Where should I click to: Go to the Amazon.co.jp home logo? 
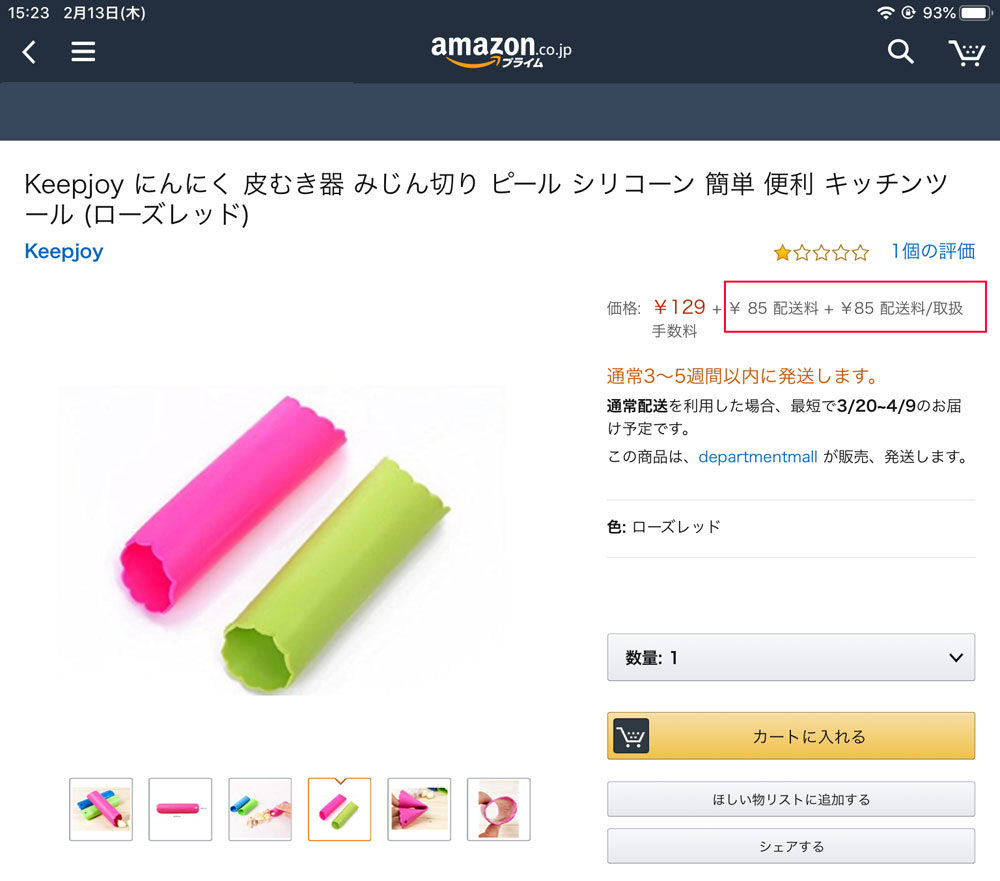501,51
